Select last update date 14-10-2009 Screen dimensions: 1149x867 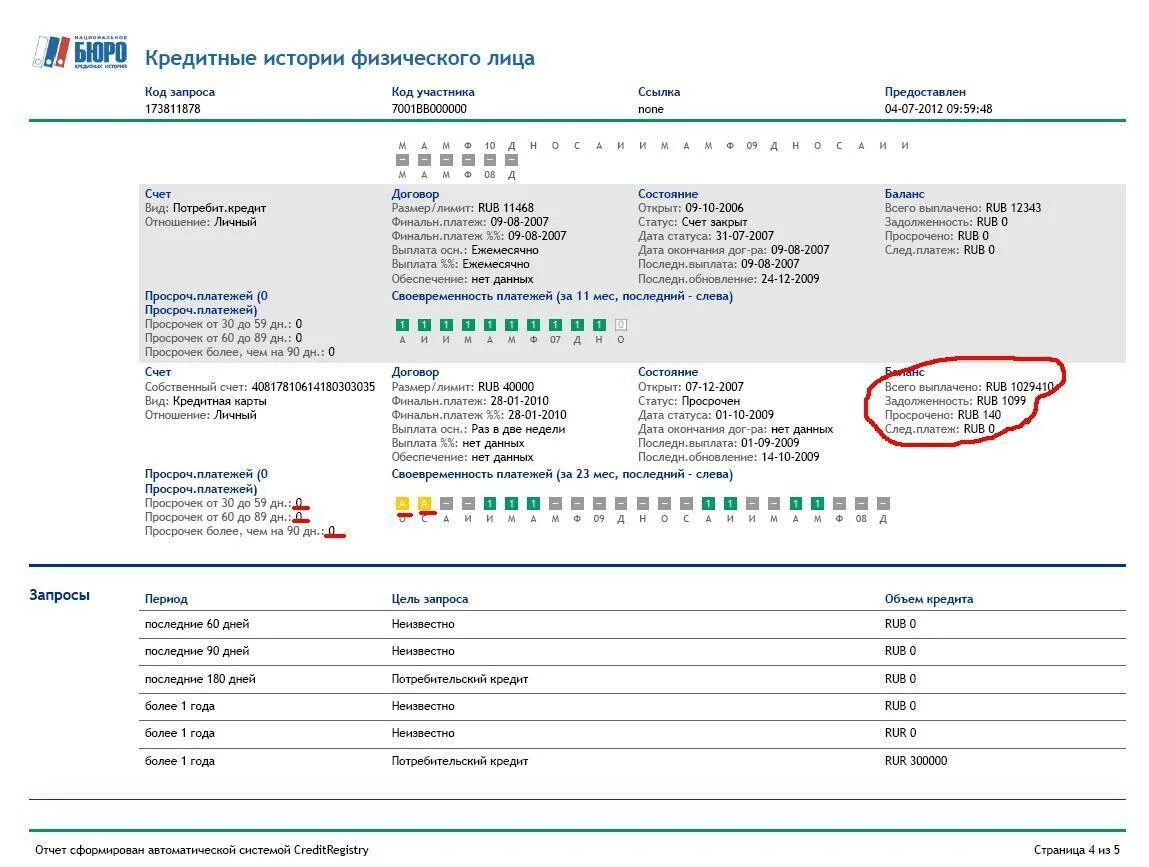790,457
